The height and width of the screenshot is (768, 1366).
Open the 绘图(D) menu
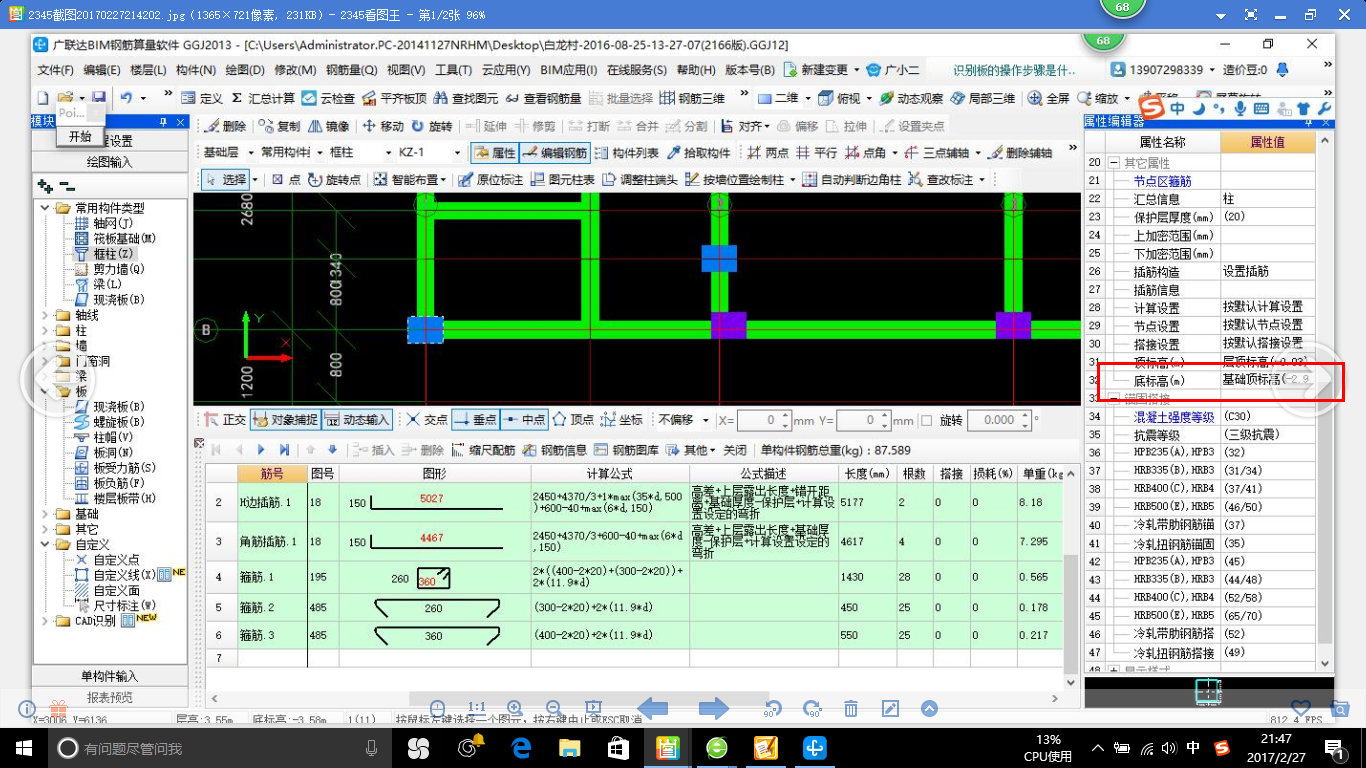(245, 70)
